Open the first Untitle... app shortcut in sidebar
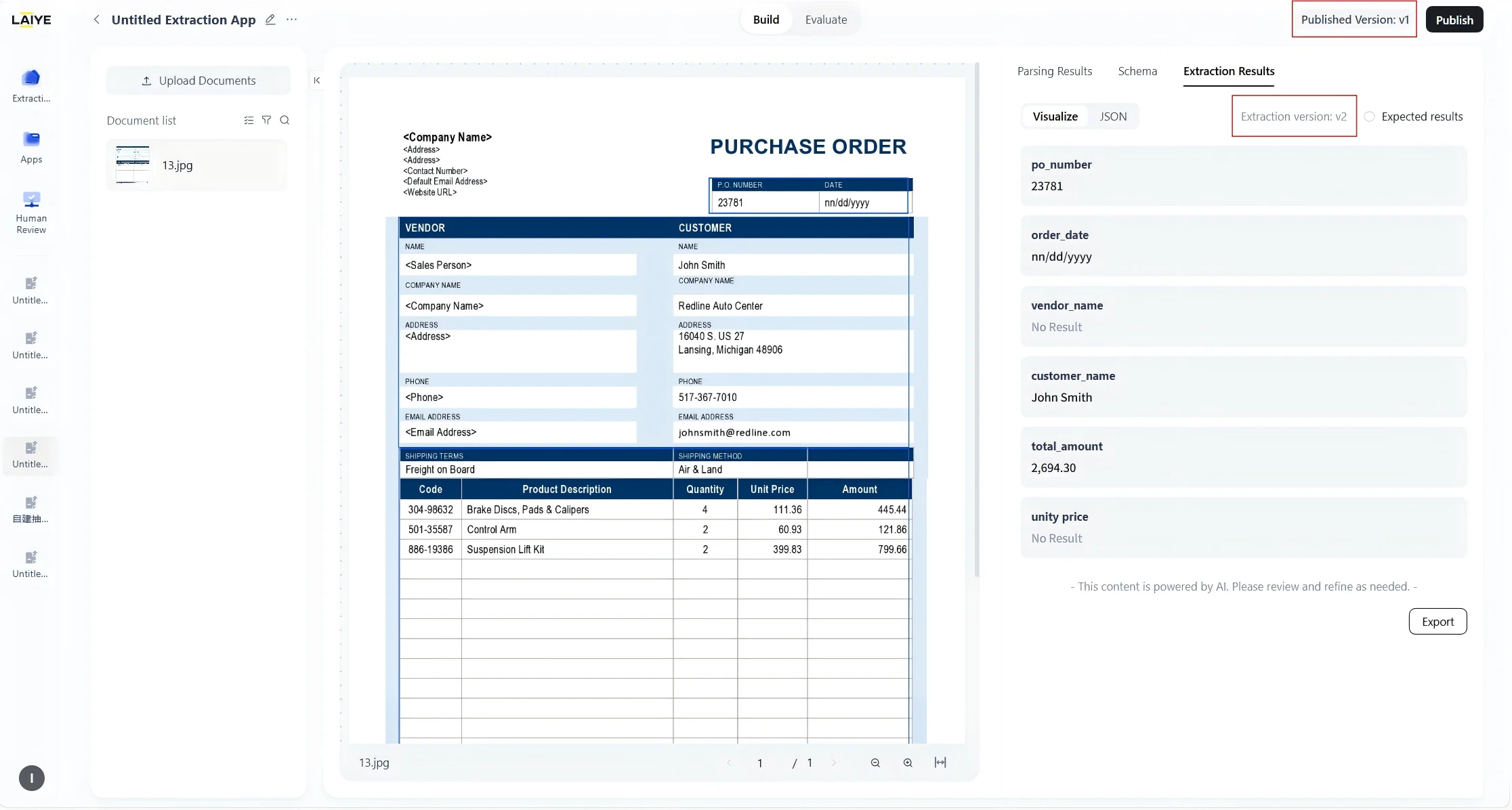This screenshot has width=1512, height=810. point(30,291)
